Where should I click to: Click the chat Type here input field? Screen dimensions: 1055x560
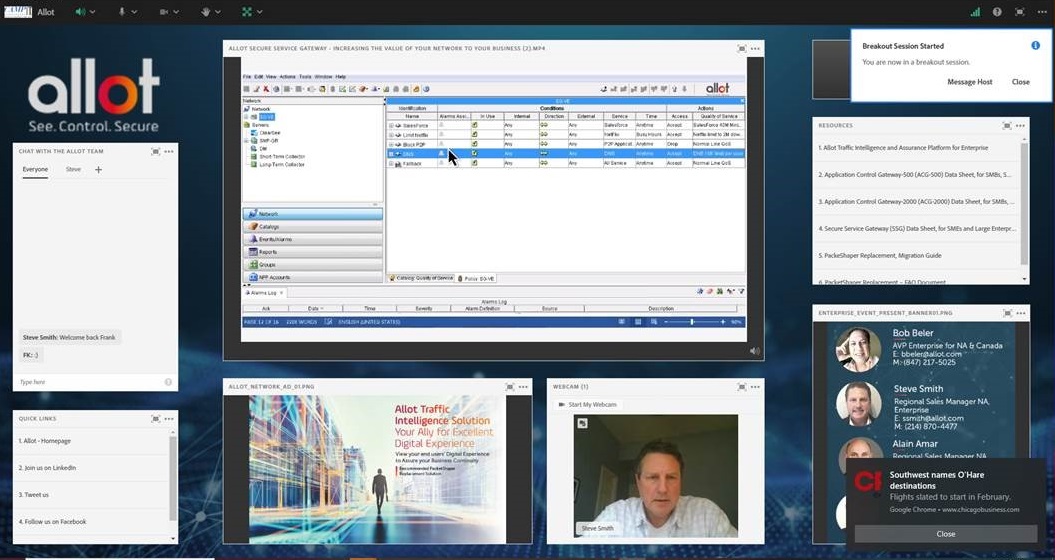click(x=89, y=382)
